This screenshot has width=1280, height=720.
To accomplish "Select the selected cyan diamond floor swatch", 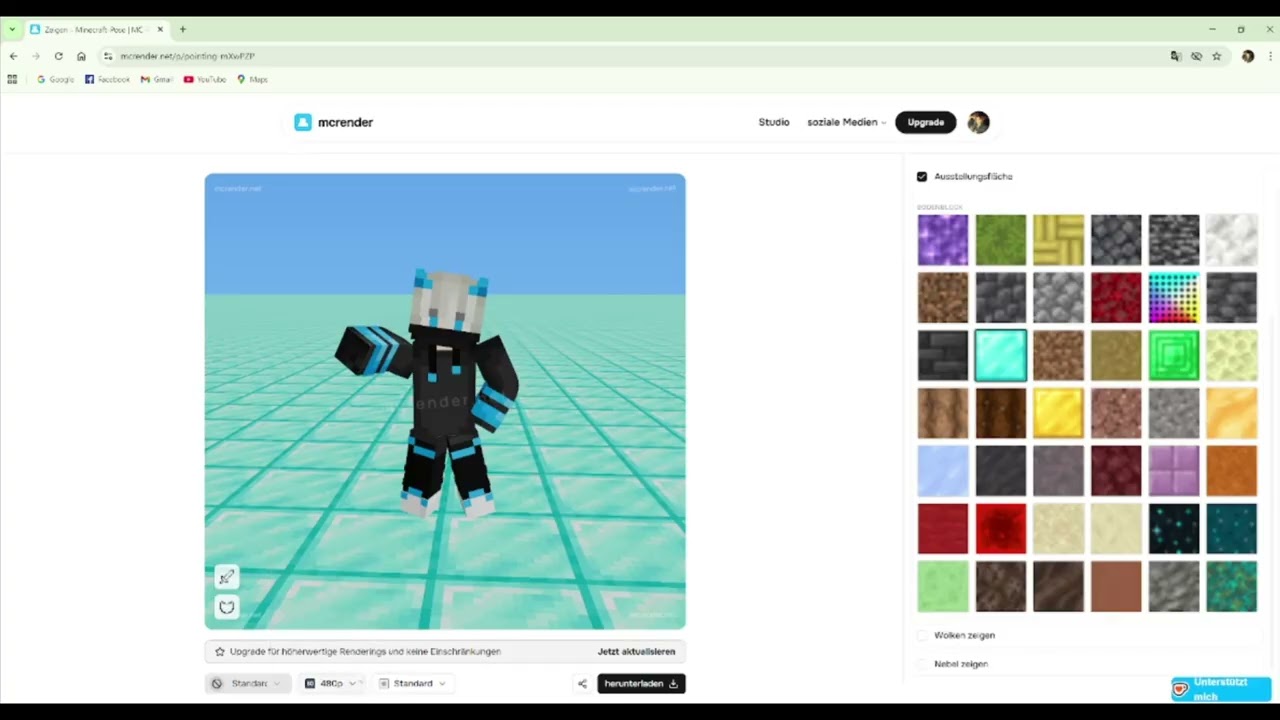I will pos(1001,355).
